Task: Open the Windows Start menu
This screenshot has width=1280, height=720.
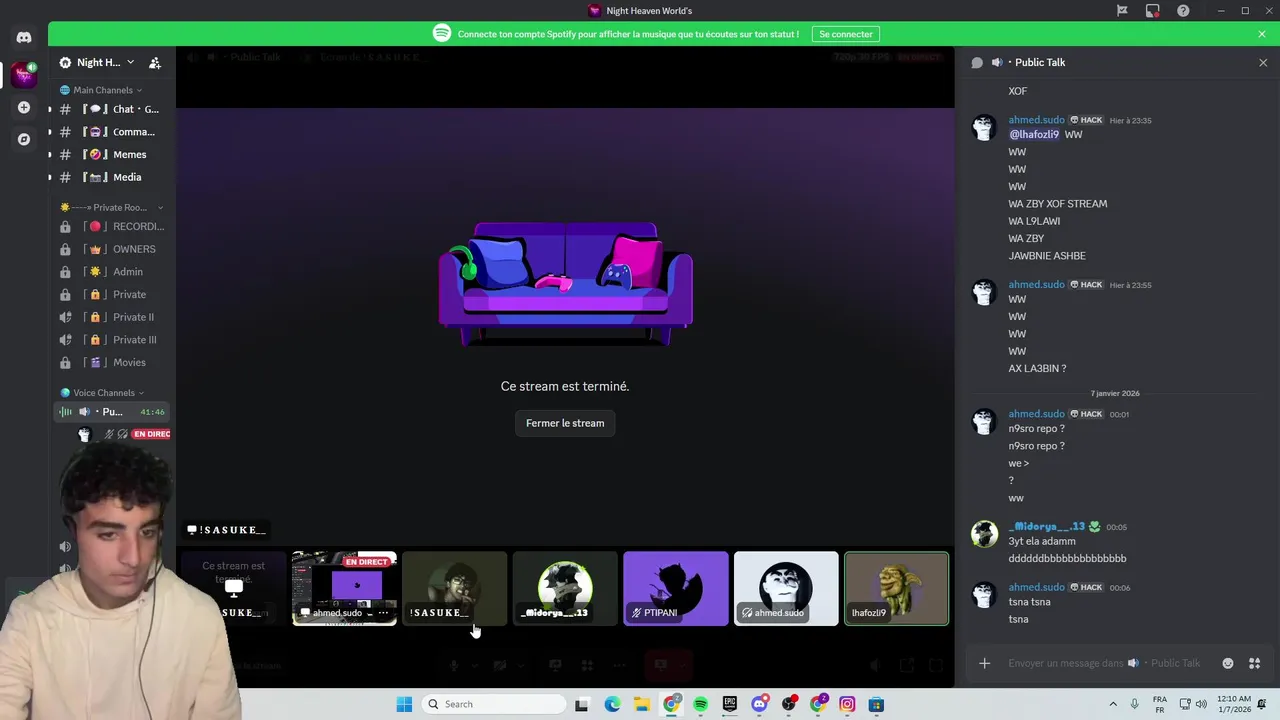Action: (x=404, y=704)
